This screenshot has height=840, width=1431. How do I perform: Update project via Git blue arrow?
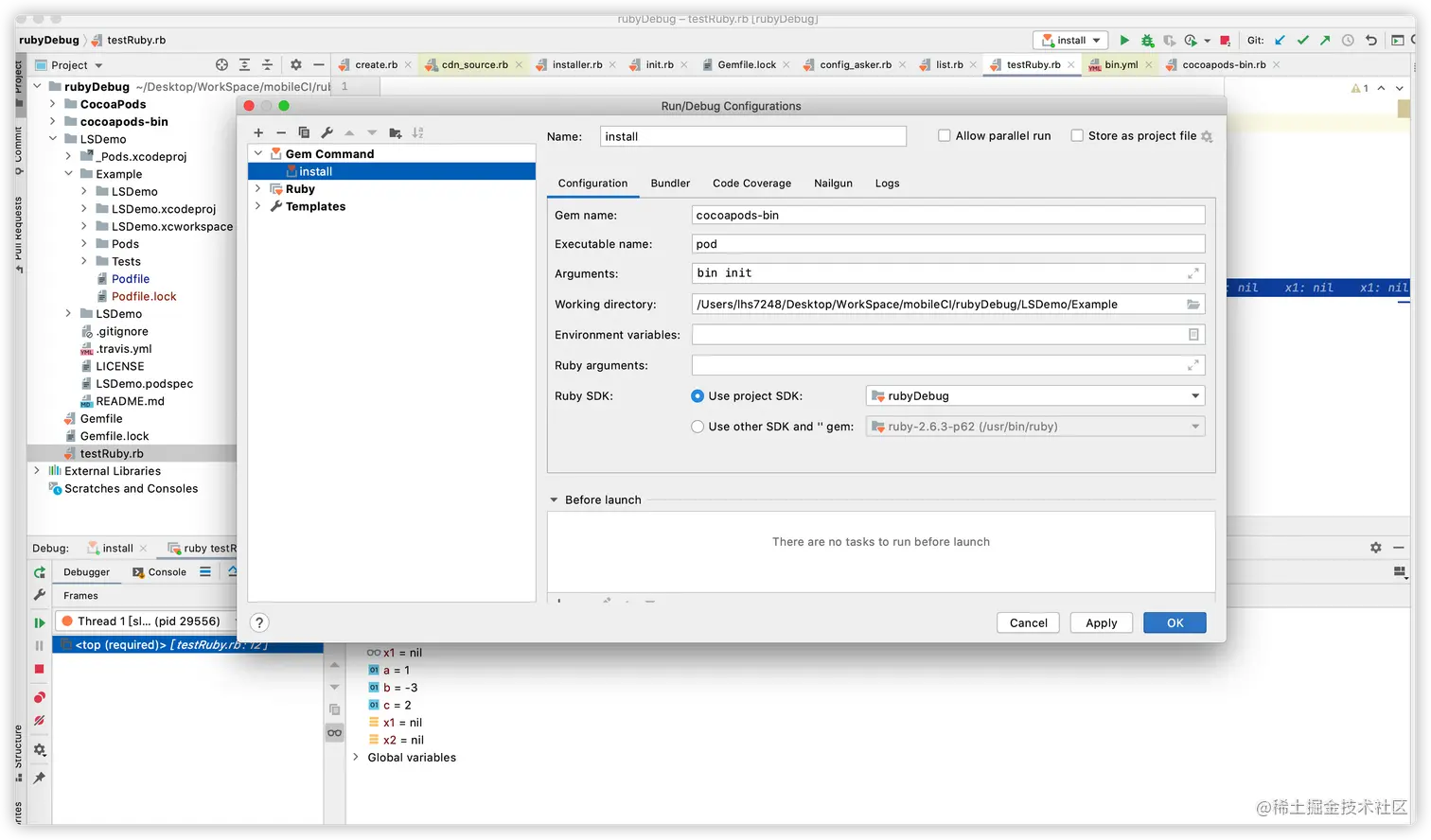[1280, 41]
